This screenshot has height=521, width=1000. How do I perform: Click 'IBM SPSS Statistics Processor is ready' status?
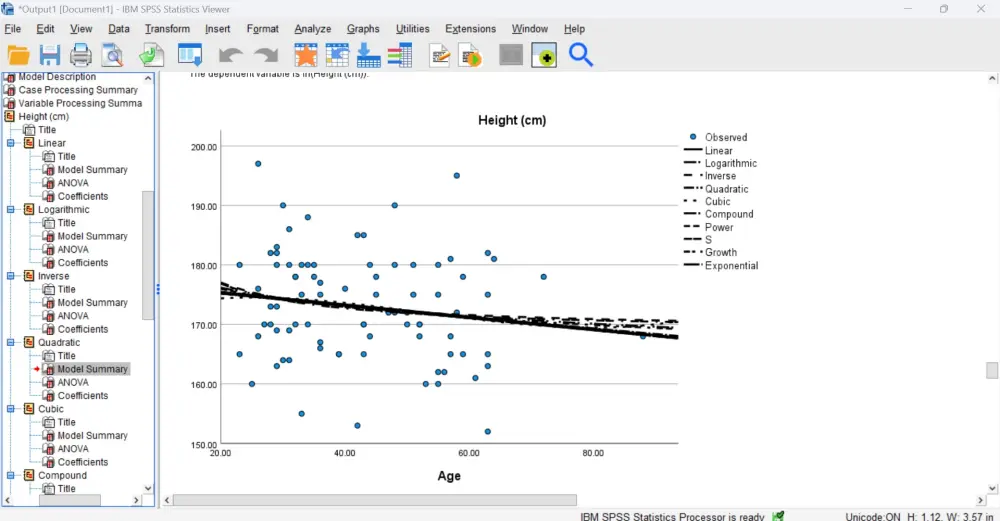tap(672, 517)
